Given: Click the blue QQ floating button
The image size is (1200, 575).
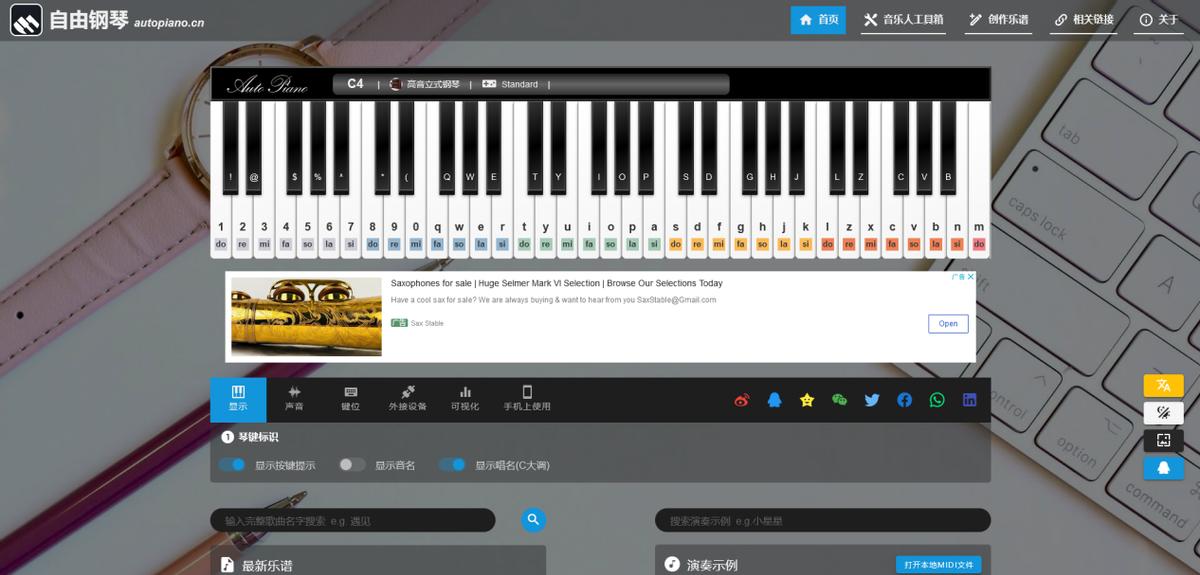Looking at the screenshot, I should pos(1163,468).
